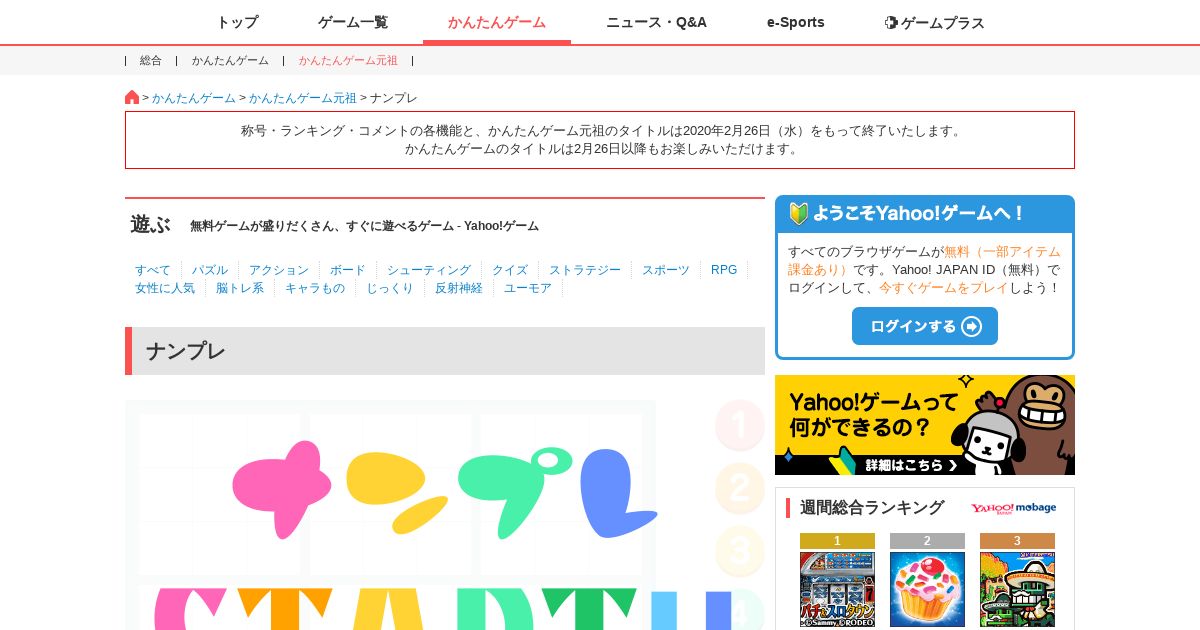Filter games by ボード category
Screen dimensions: 1200x630
(x=348, y=270)
